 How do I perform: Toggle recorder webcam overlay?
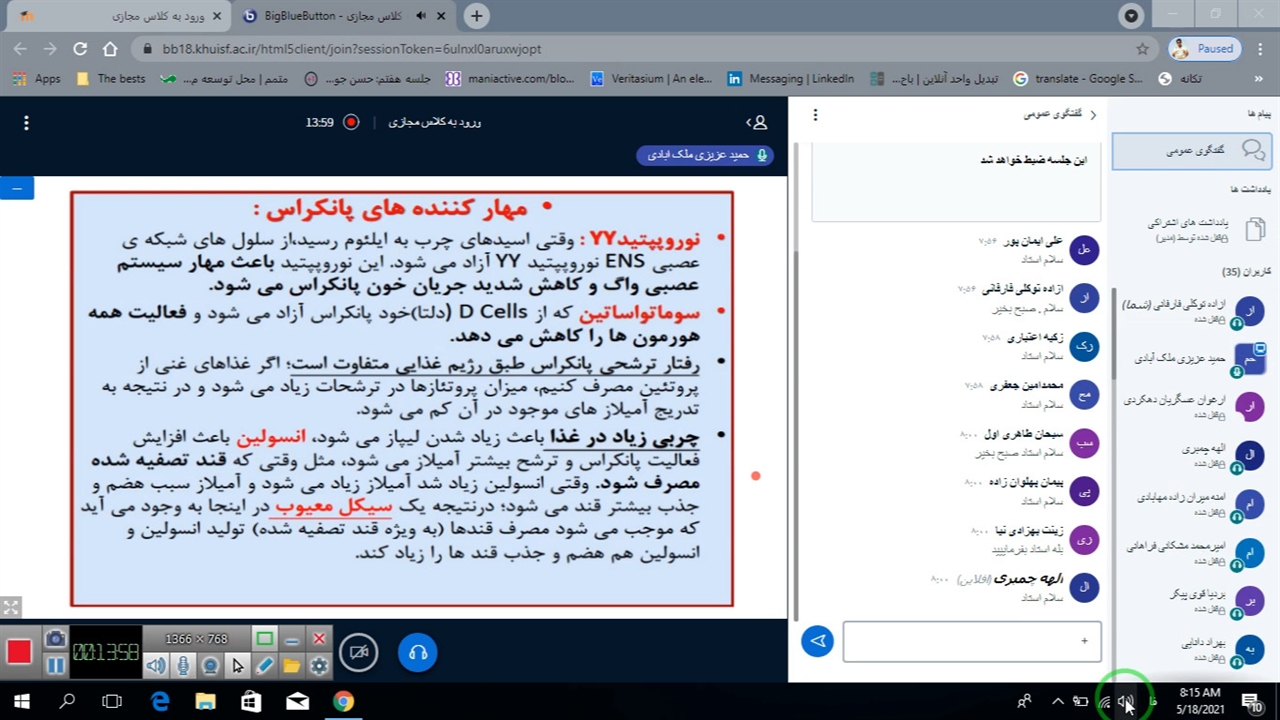coord(210,665)
